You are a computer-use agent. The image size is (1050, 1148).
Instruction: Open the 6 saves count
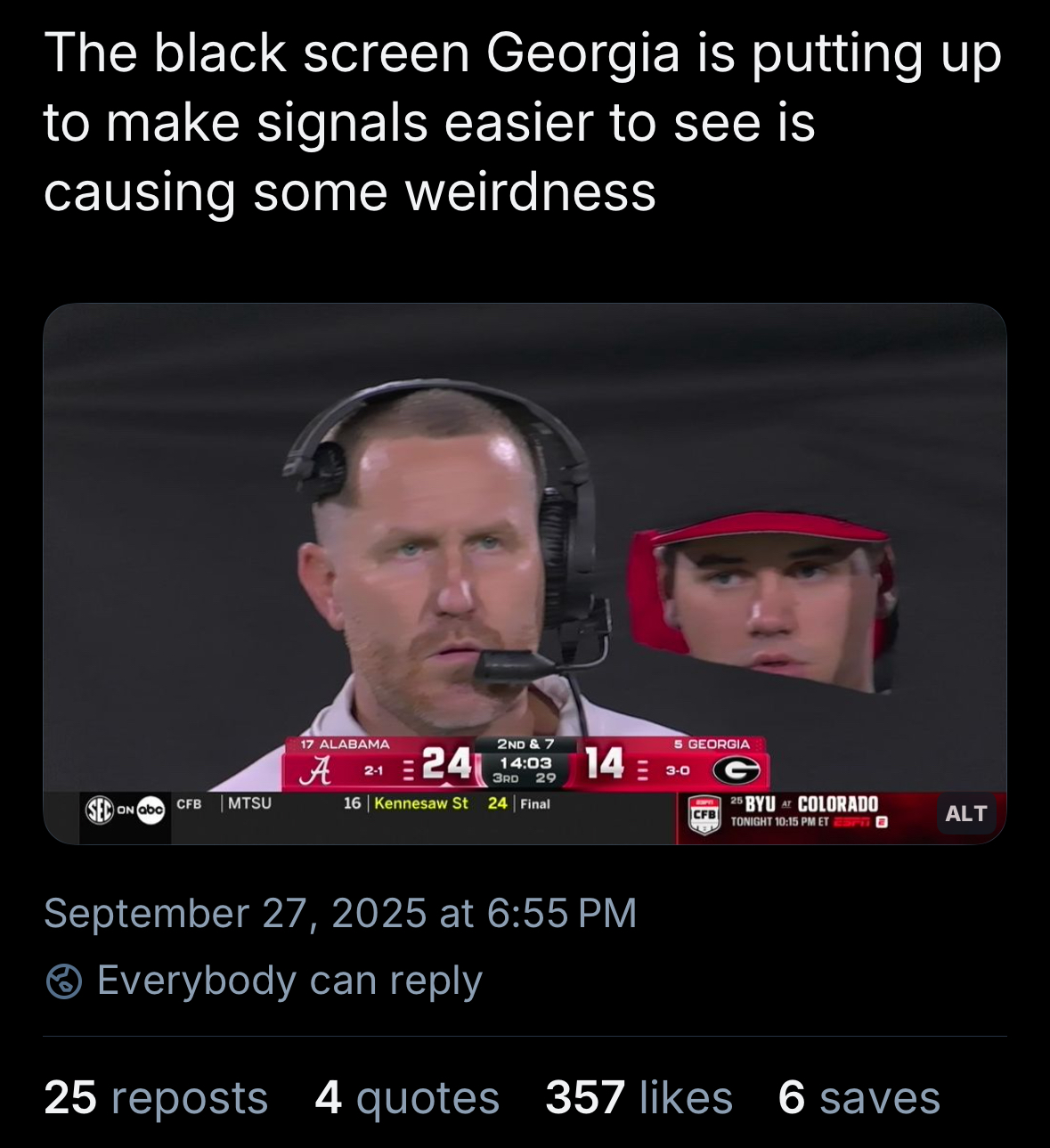pos(859,1097)
